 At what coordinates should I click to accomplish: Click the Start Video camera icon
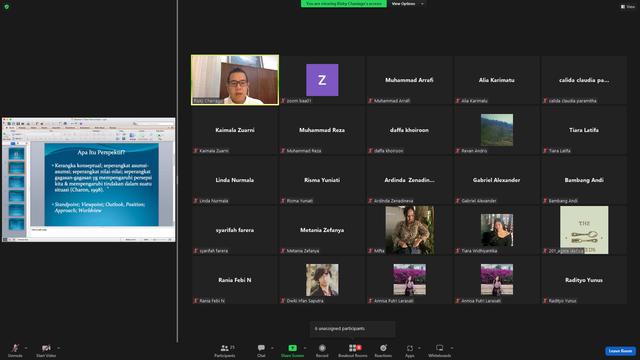click(46, 348)
